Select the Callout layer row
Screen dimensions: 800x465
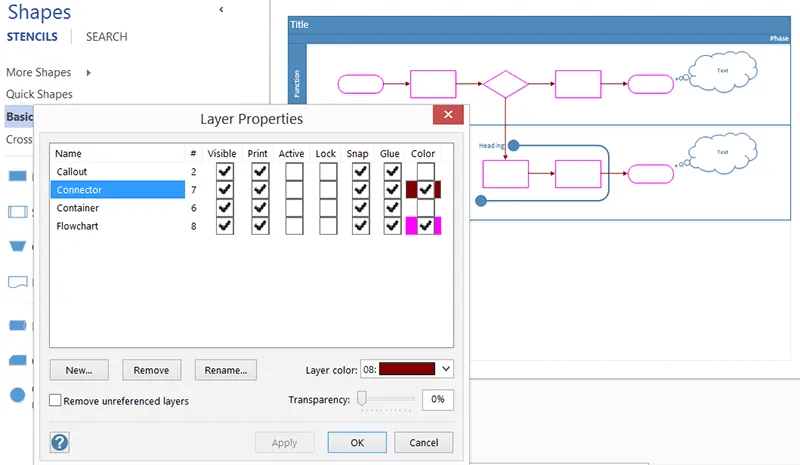[118, 172]
